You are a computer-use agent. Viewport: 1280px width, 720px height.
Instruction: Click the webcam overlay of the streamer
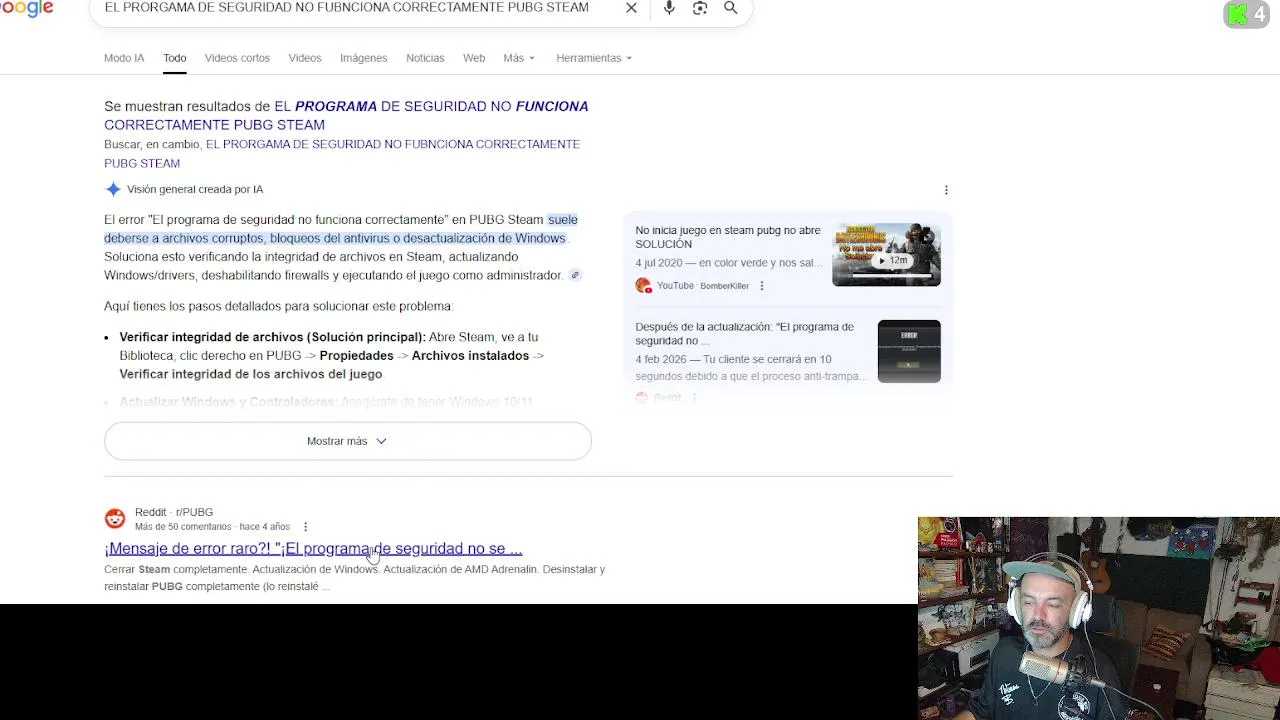coord(1099,618)
